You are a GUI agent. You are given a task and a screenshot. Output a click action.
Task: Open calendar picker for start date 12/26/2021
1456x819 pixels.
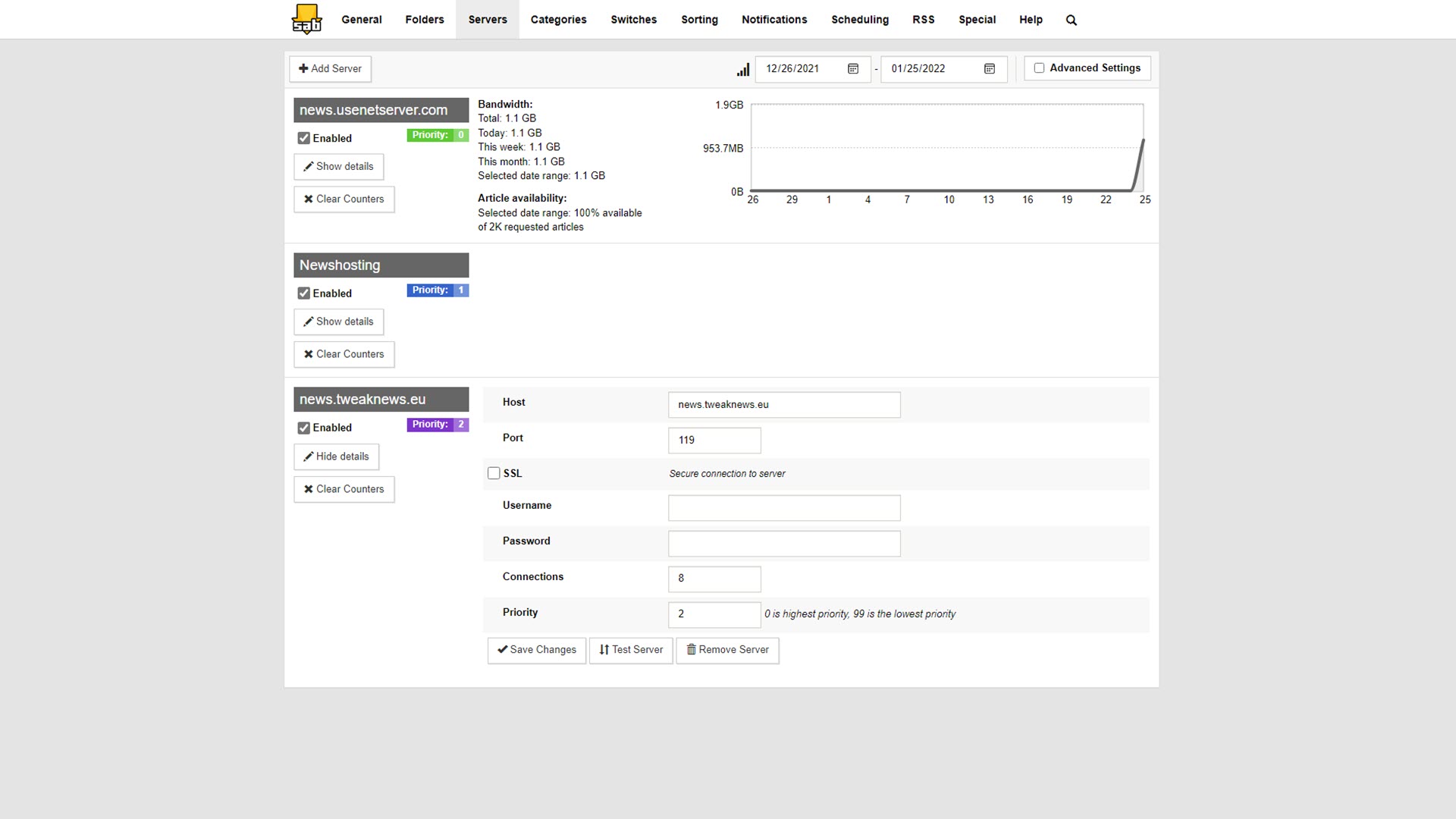tap(853, 68)
